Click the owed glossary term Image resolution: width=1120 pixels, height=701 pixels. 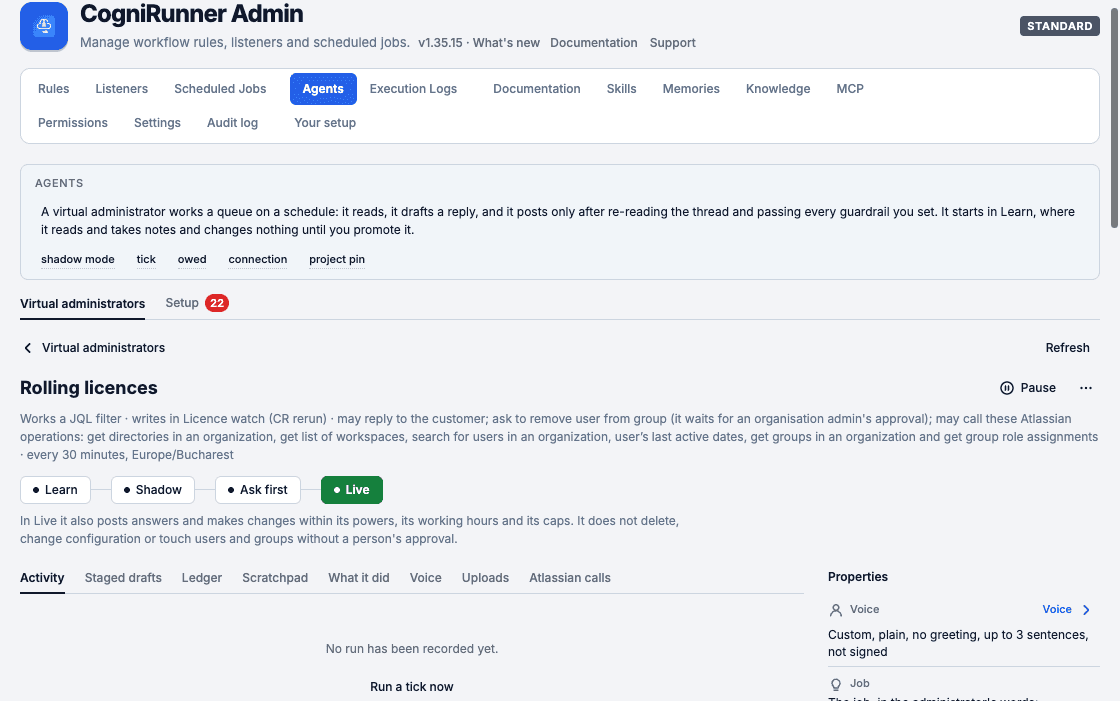pos(192,259)
